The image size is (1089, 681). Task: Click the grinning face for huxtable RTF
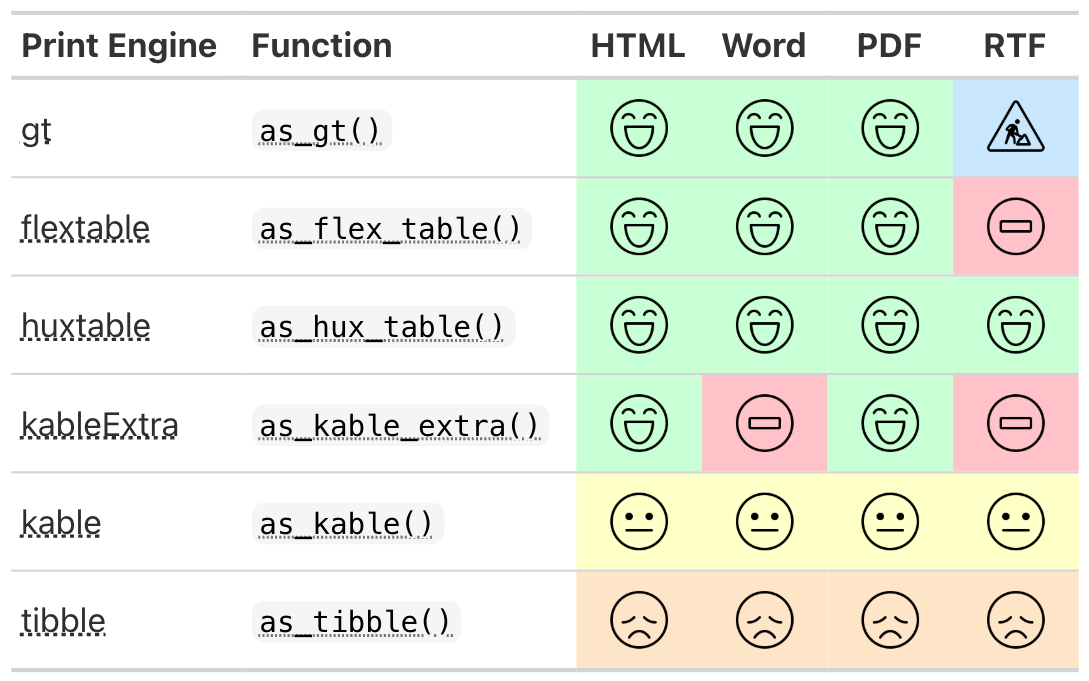1015,326
